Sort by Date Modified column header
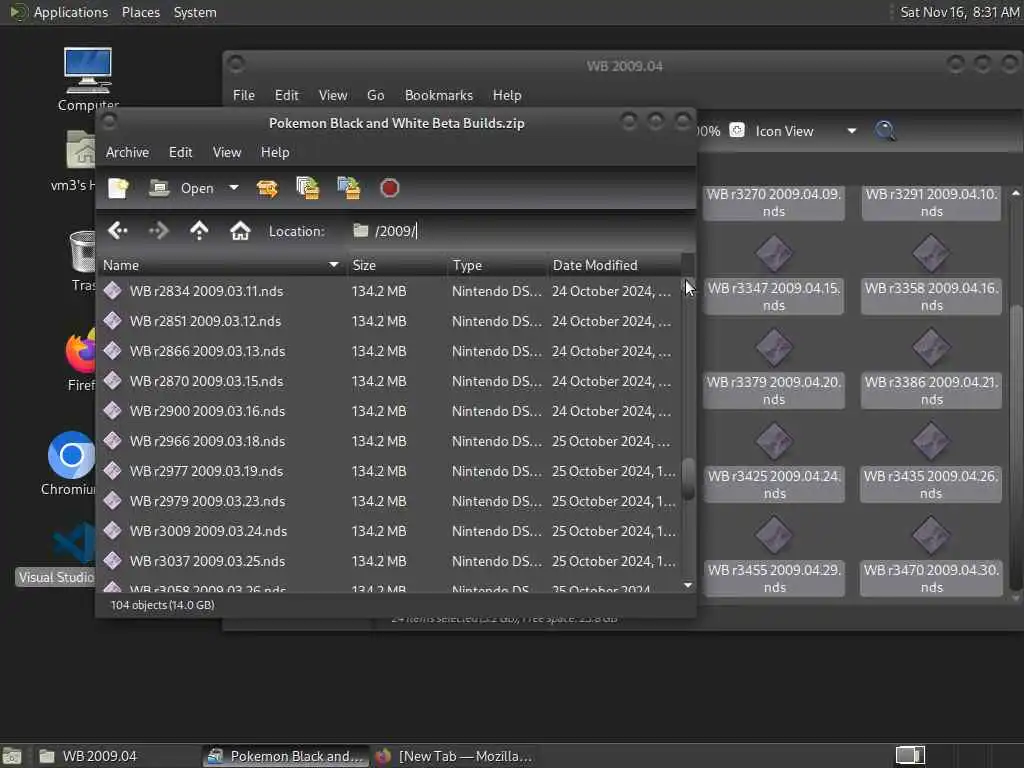Image resolution: width=1024 pixels, height=768 pixels. point(614,265)
